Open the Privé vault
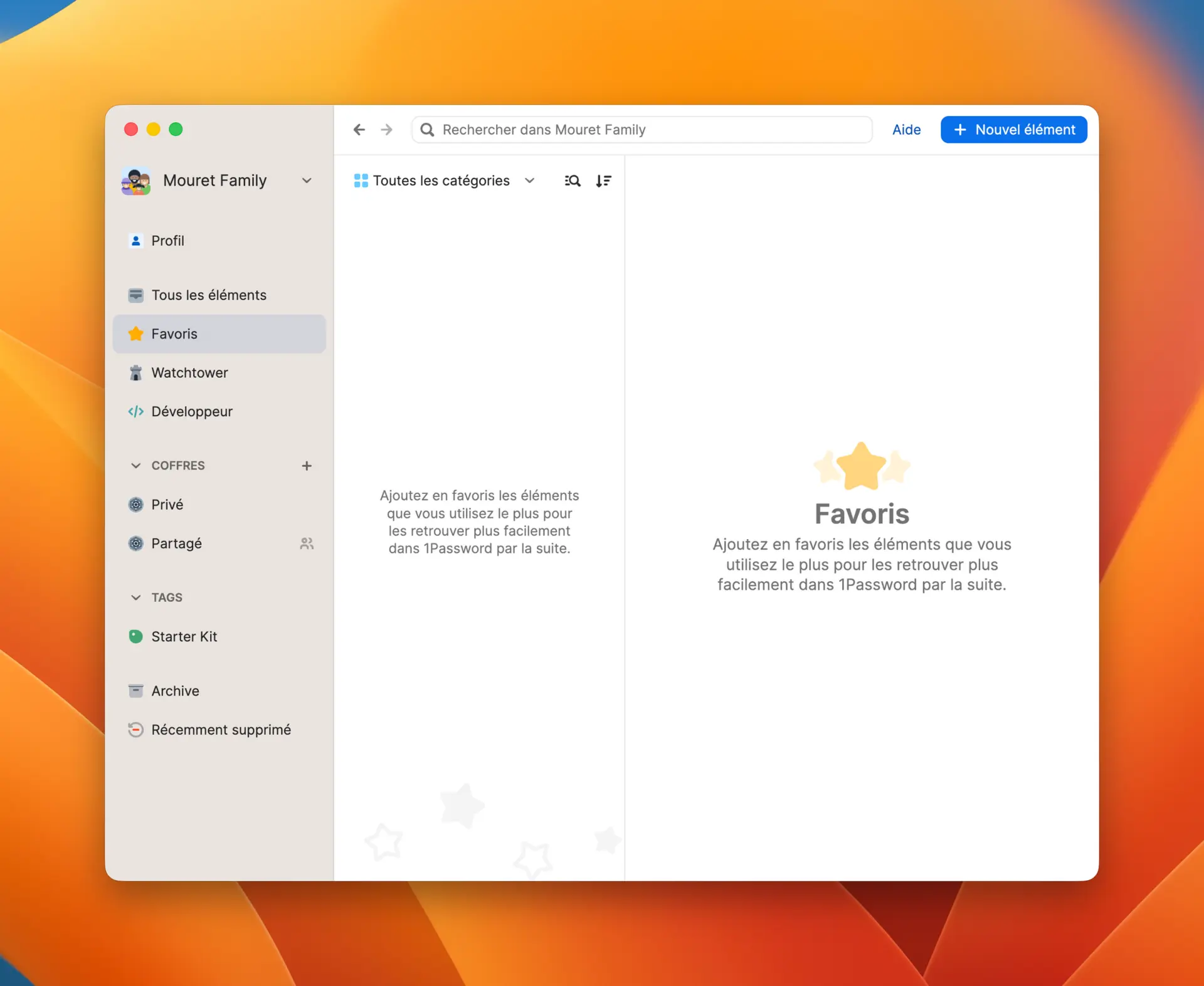The width and height of the screenshot is (1204, 986). click(x=167, y=505)
